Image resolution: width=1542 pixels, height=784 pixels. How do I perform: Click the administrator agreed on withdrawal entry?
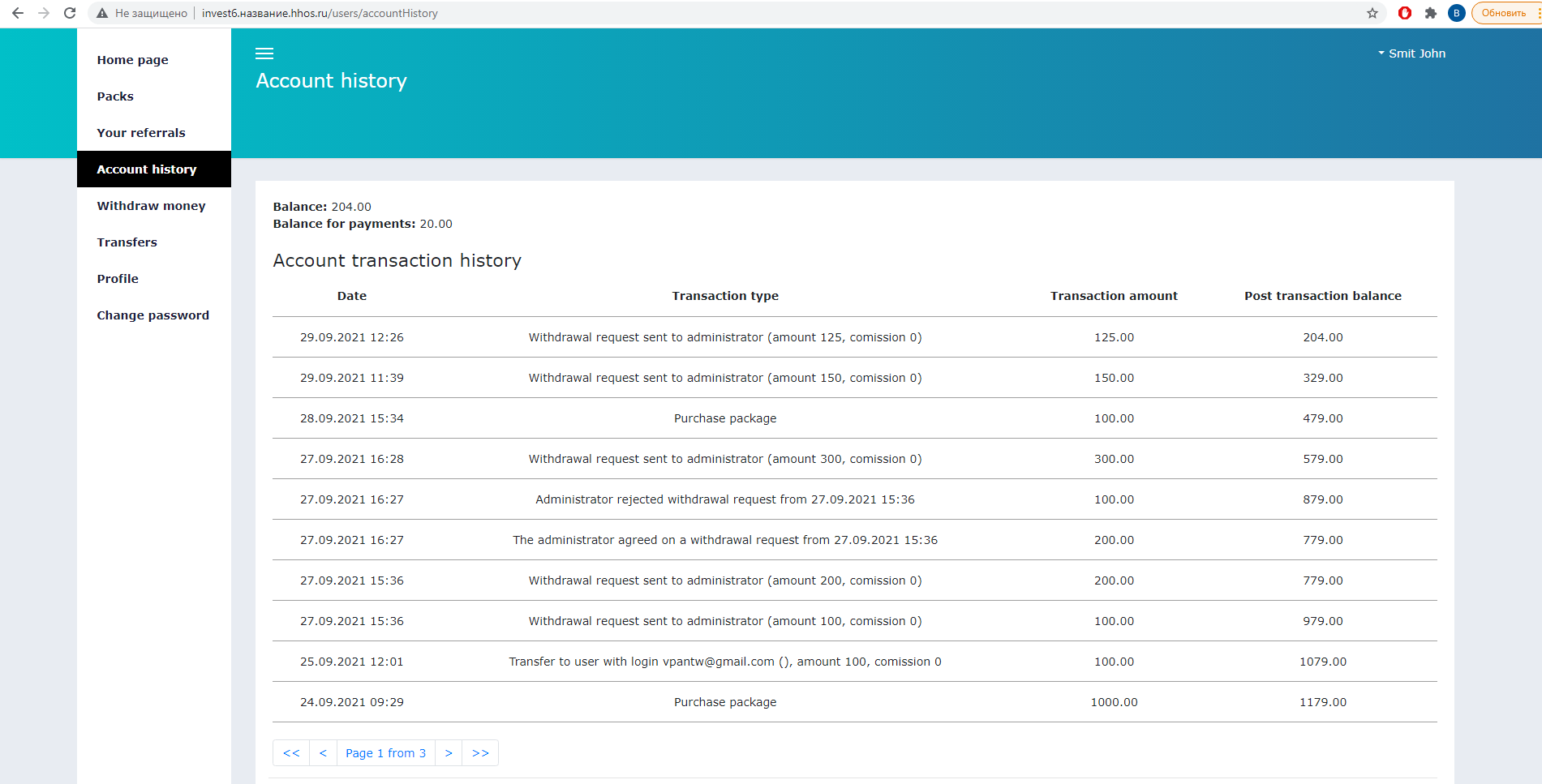(x=725, y=540)
